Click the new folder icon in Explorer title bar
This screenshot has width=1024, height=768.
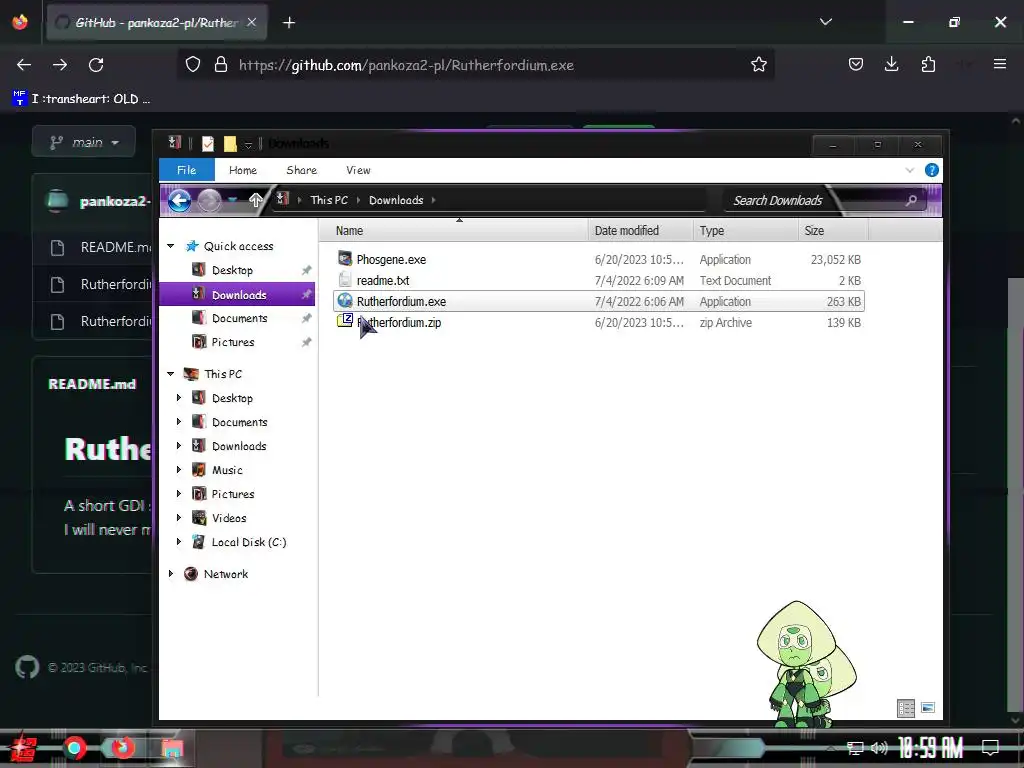(x=230, y=143)
